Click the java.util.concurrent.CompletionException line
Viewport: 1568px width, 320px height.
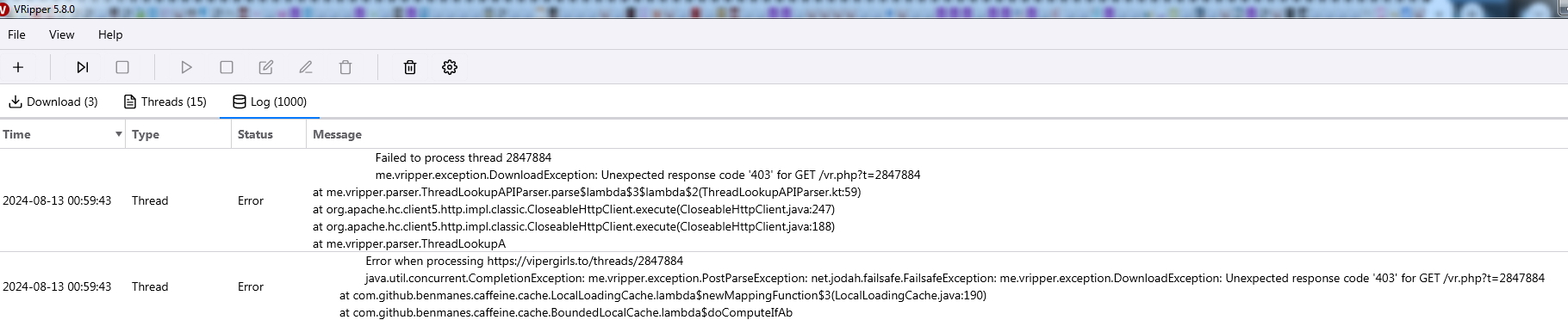point(955,278)
